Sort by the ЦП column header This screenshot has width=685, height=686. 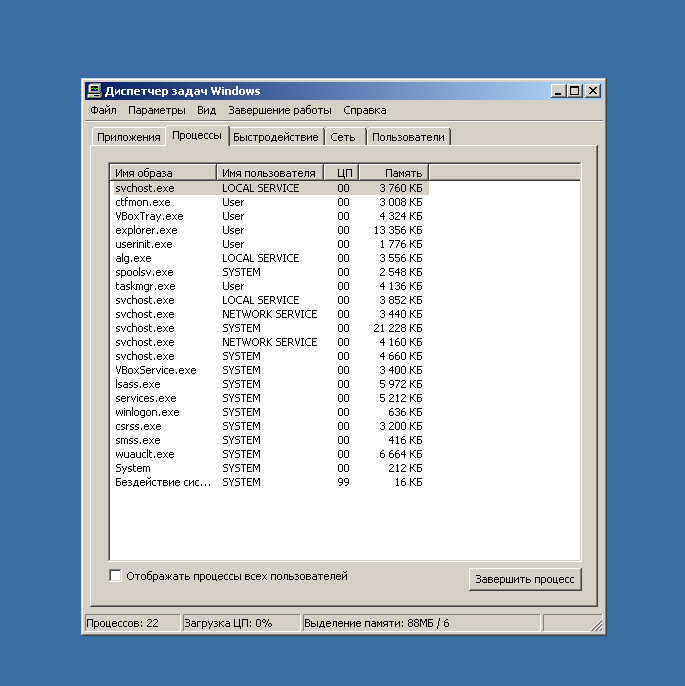point(341,173)
